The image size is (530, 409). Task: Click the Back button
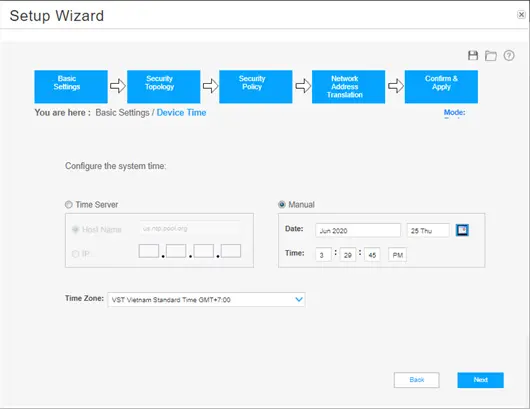click(x=416, y=380)
